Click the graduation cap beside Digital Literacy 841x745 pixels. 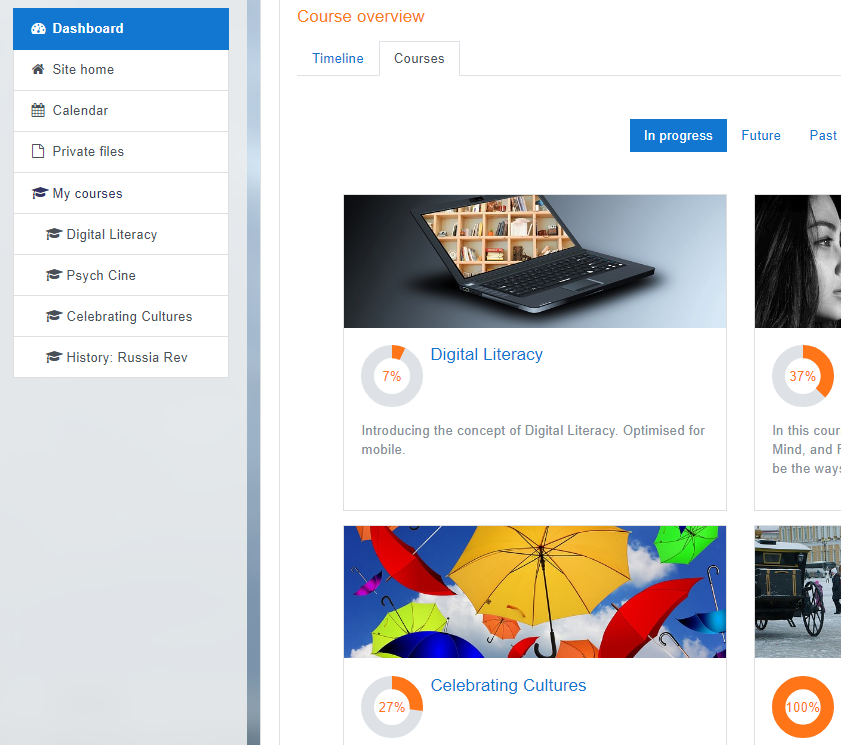coord(54,234)
